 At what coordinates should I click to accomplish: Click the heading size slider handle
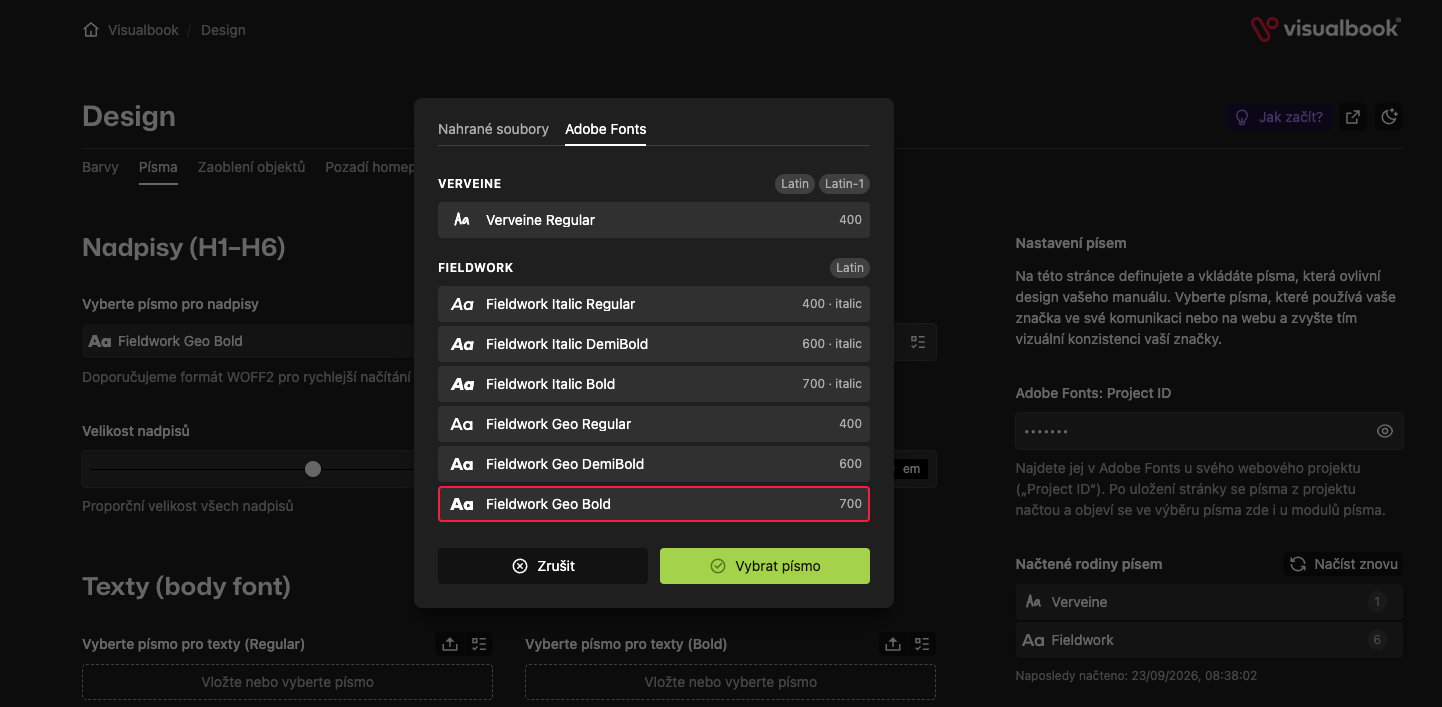tap(313, 469)
